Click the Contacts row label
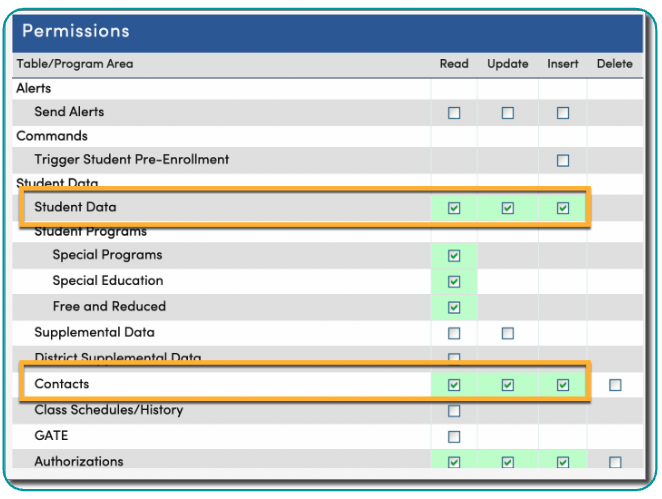This screenshot has width=662, height=499. (x=61, y=384)
